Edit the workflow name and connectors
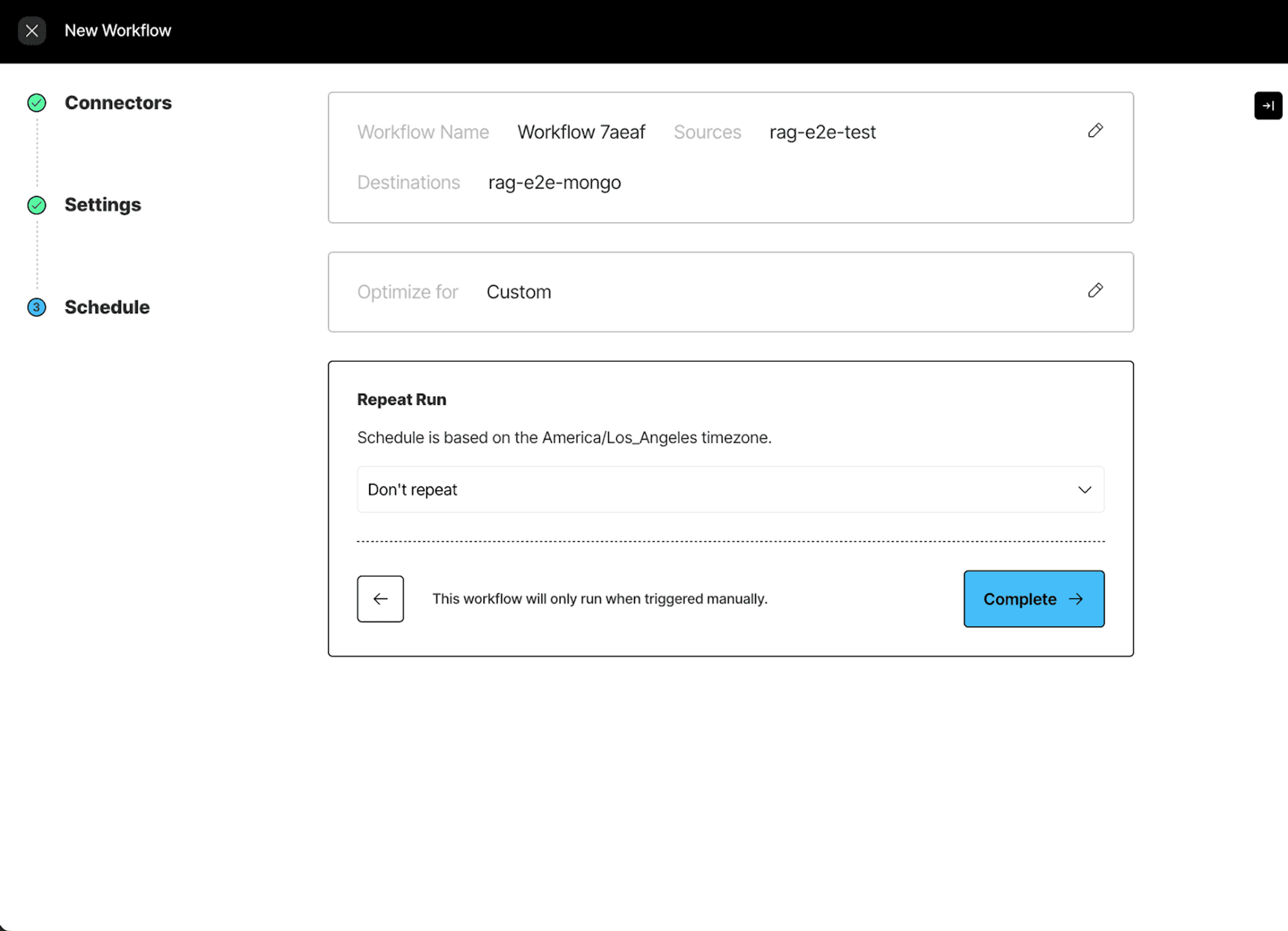Viewport: 1288px width, 931px height. [1095, 131]
